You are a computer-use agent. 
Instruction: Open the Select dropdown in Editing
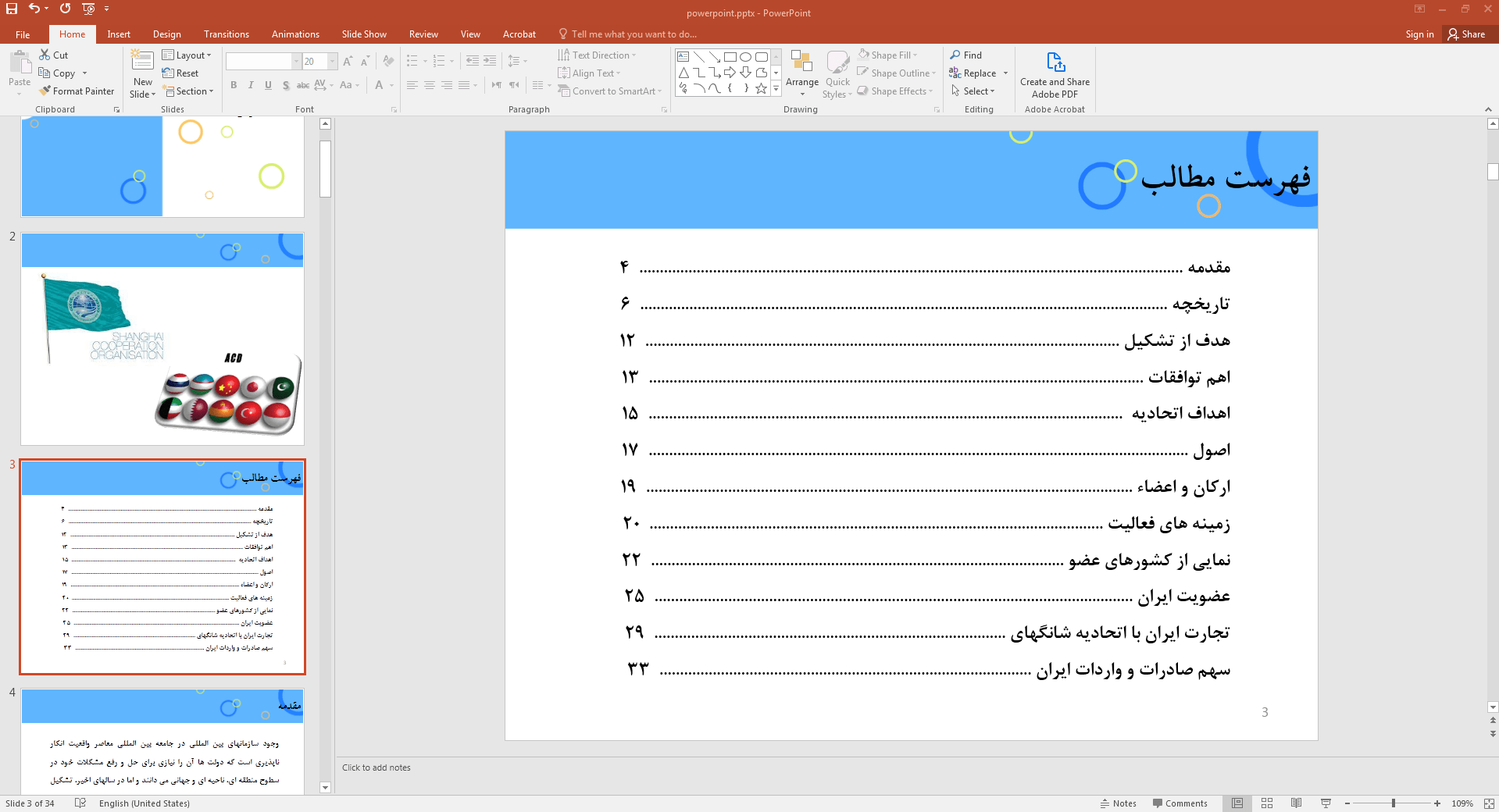pos(973,91)
